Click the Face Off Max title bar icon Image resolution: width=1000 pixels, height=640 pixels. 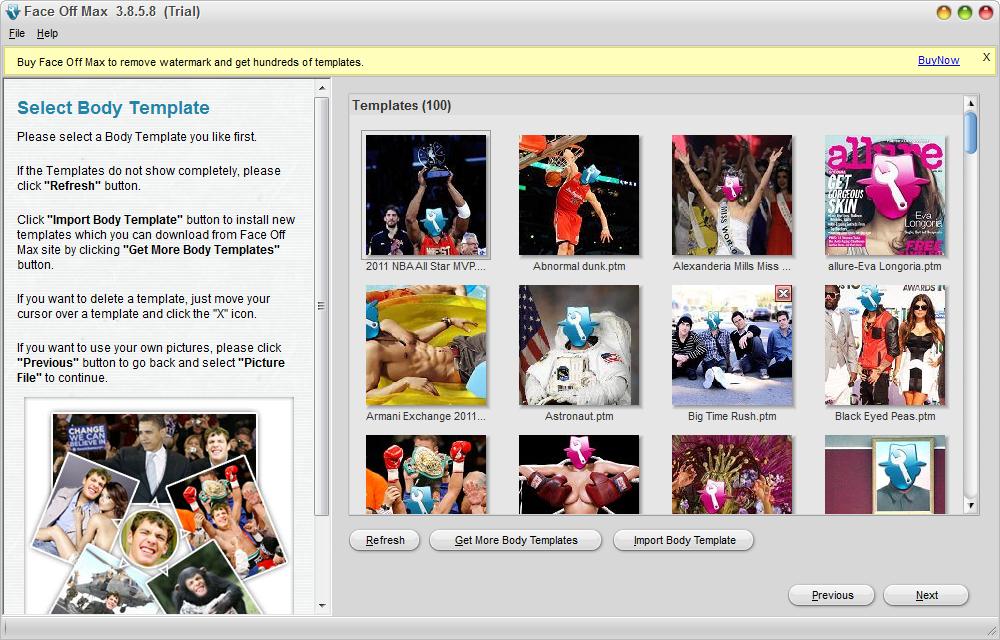13,12
